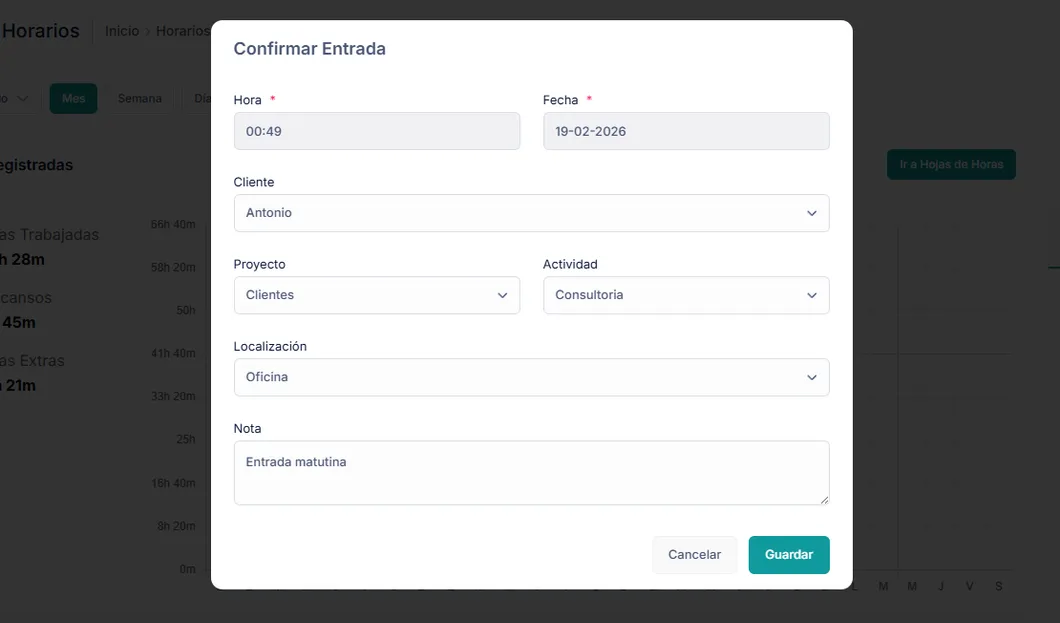This screenshot has width=1060, height=623.
Task: Click the Cancelar button
Action: [694, 555]
